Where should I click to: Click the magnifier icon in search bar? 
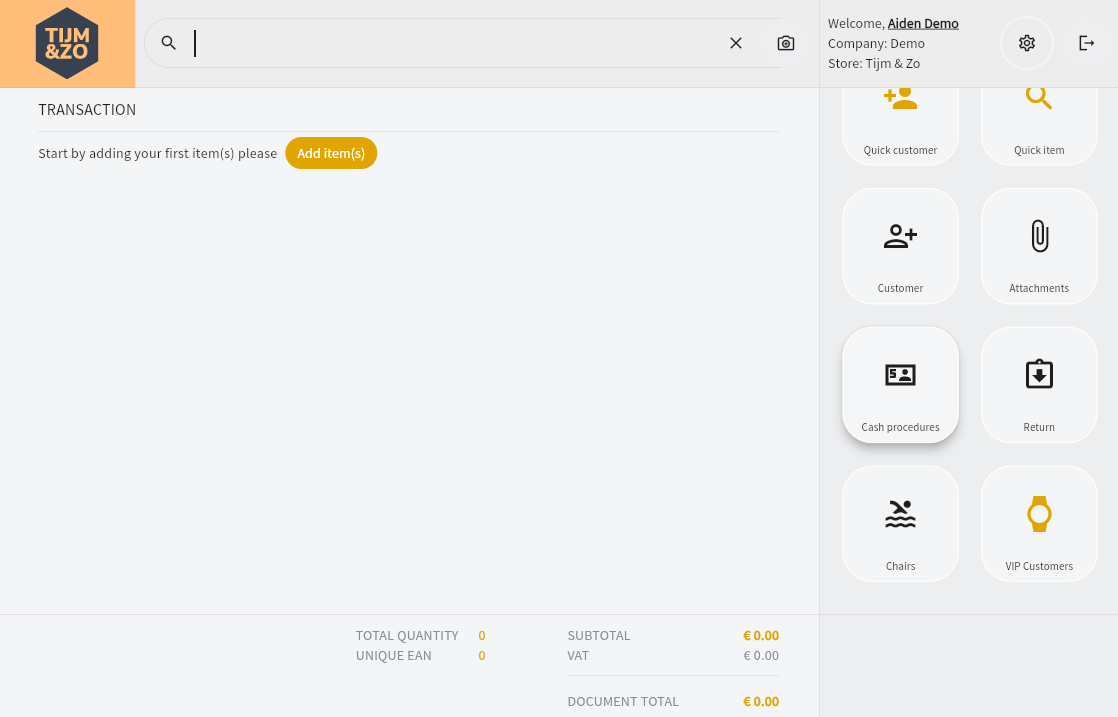tap(169, 43)
